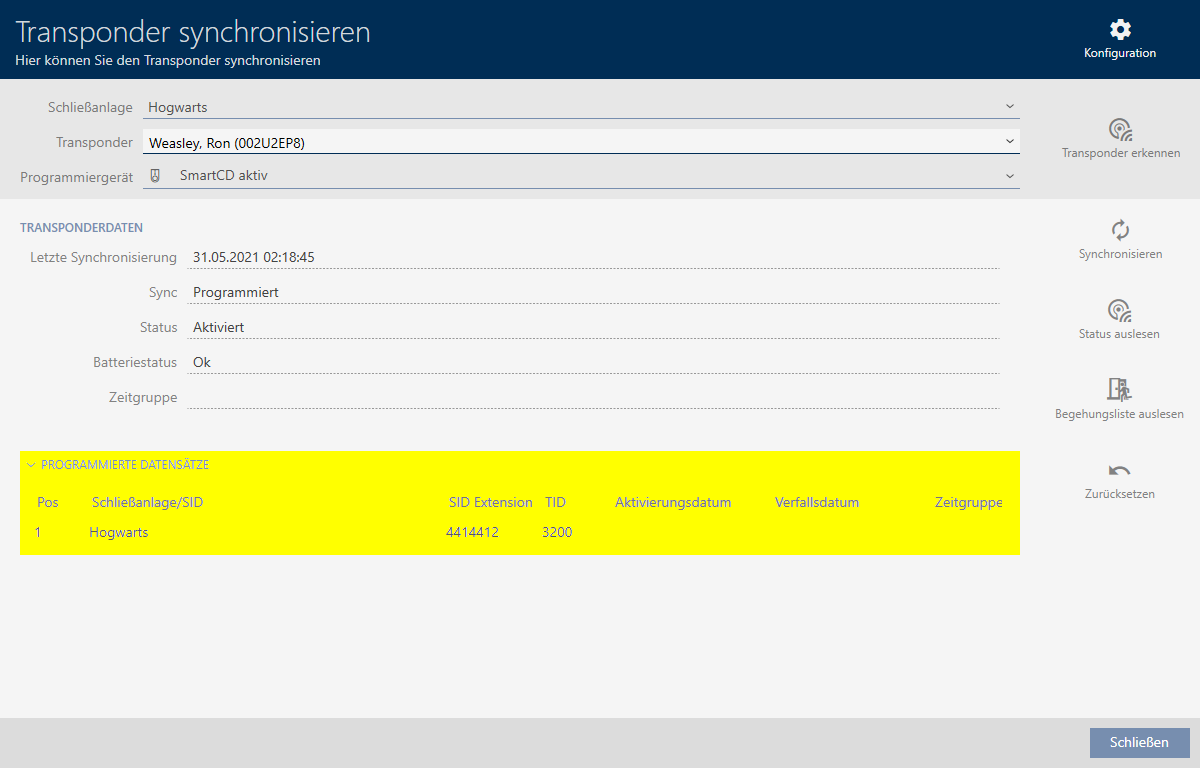
Task: Open the Schließanlage dropdown showing Hogwarts
Action: tap(580, 107)
